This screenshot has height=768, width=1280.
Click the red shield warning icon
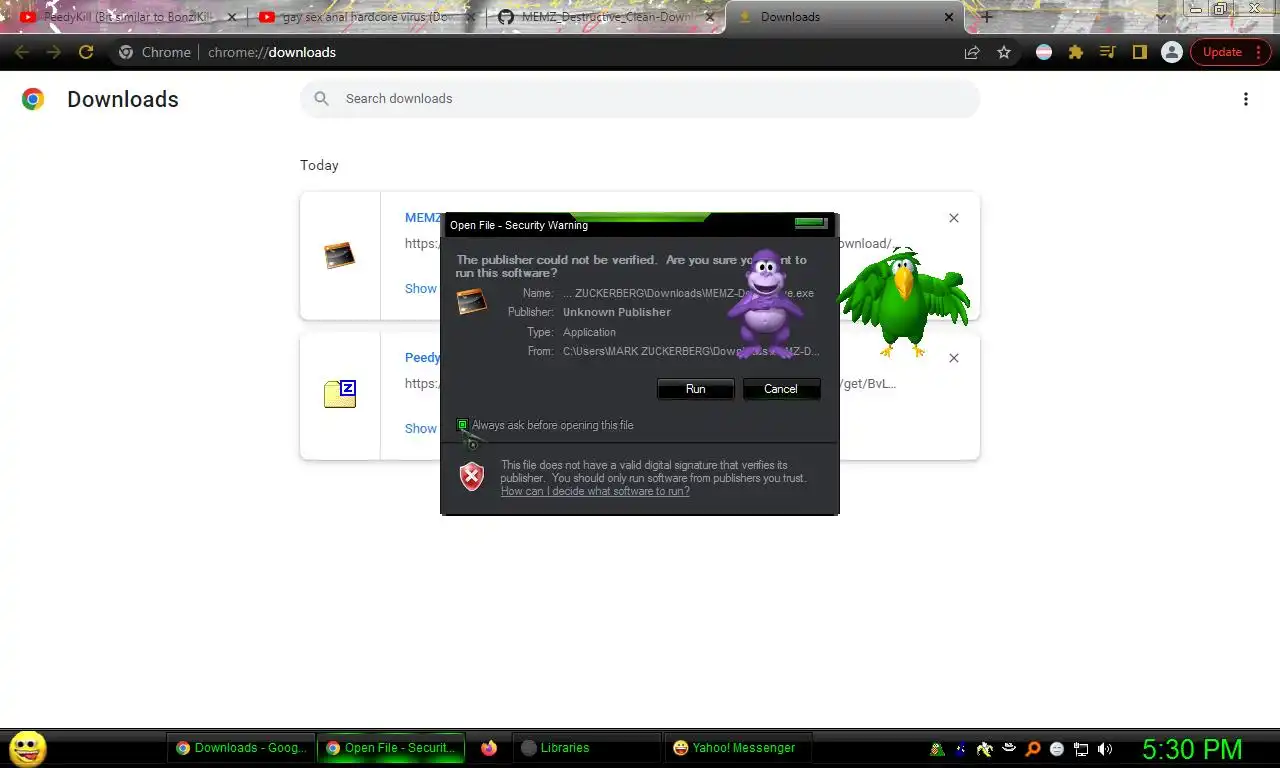tap(472, 477)
